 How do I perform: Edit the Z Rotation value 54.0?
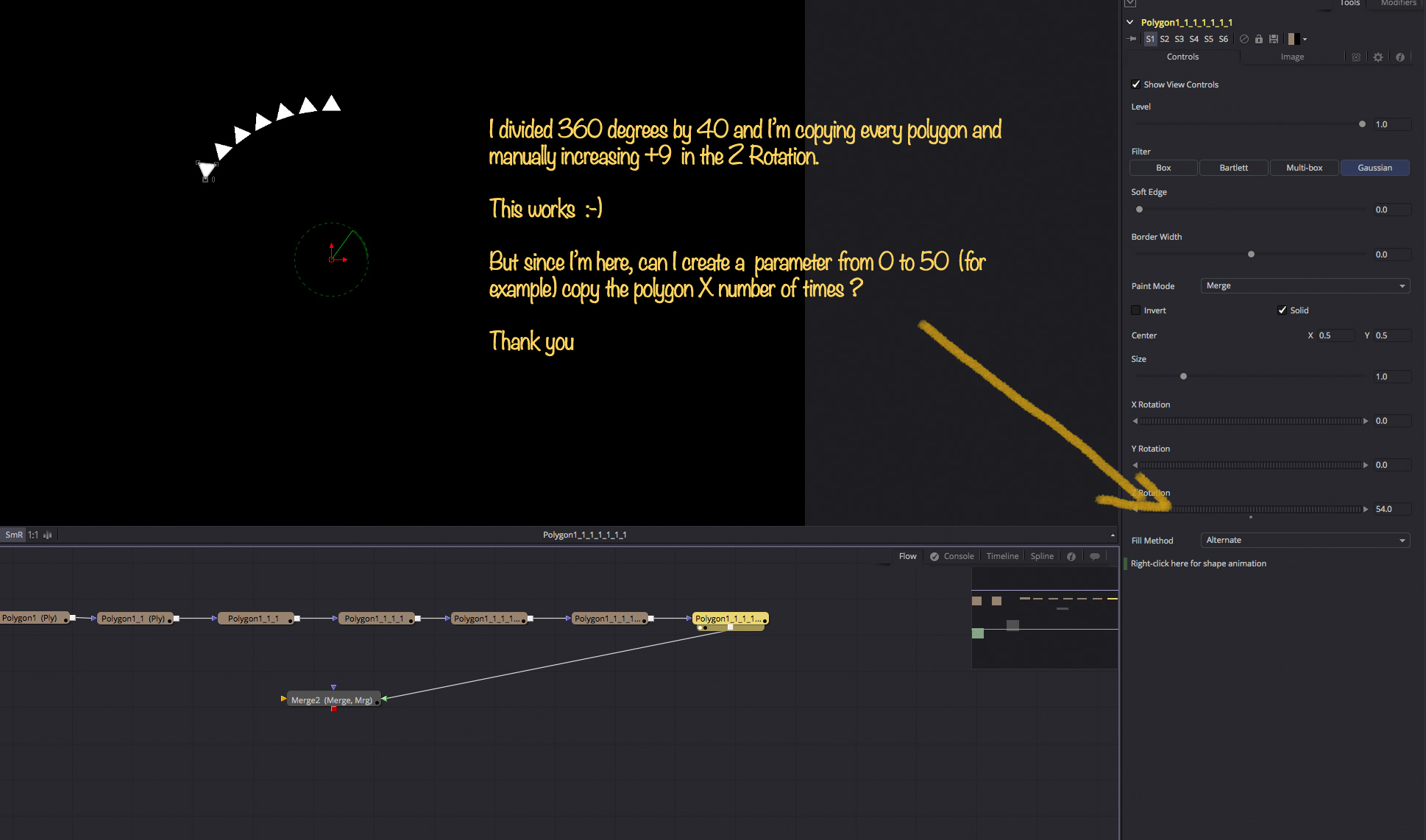[x=1392, y=509]
